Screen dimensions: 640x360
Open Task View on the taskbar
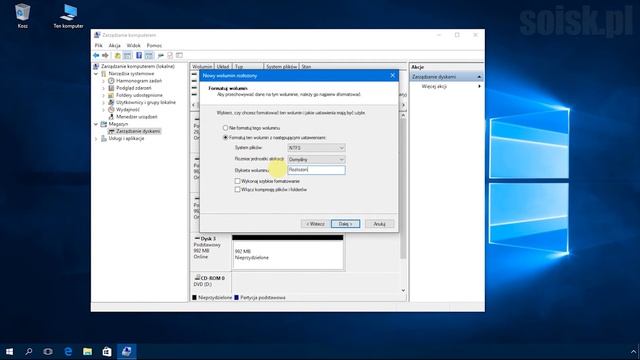tap(48, 351)
